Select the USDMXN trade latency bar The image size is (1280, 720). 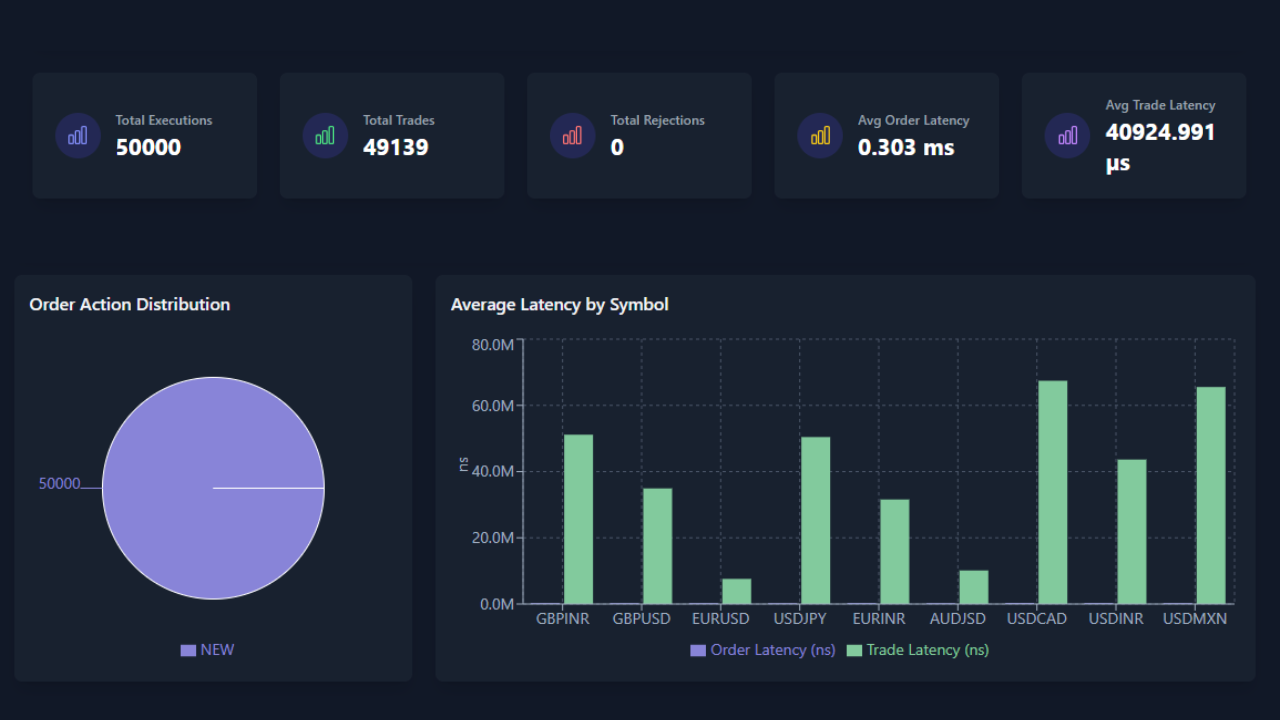point(1210,495)
